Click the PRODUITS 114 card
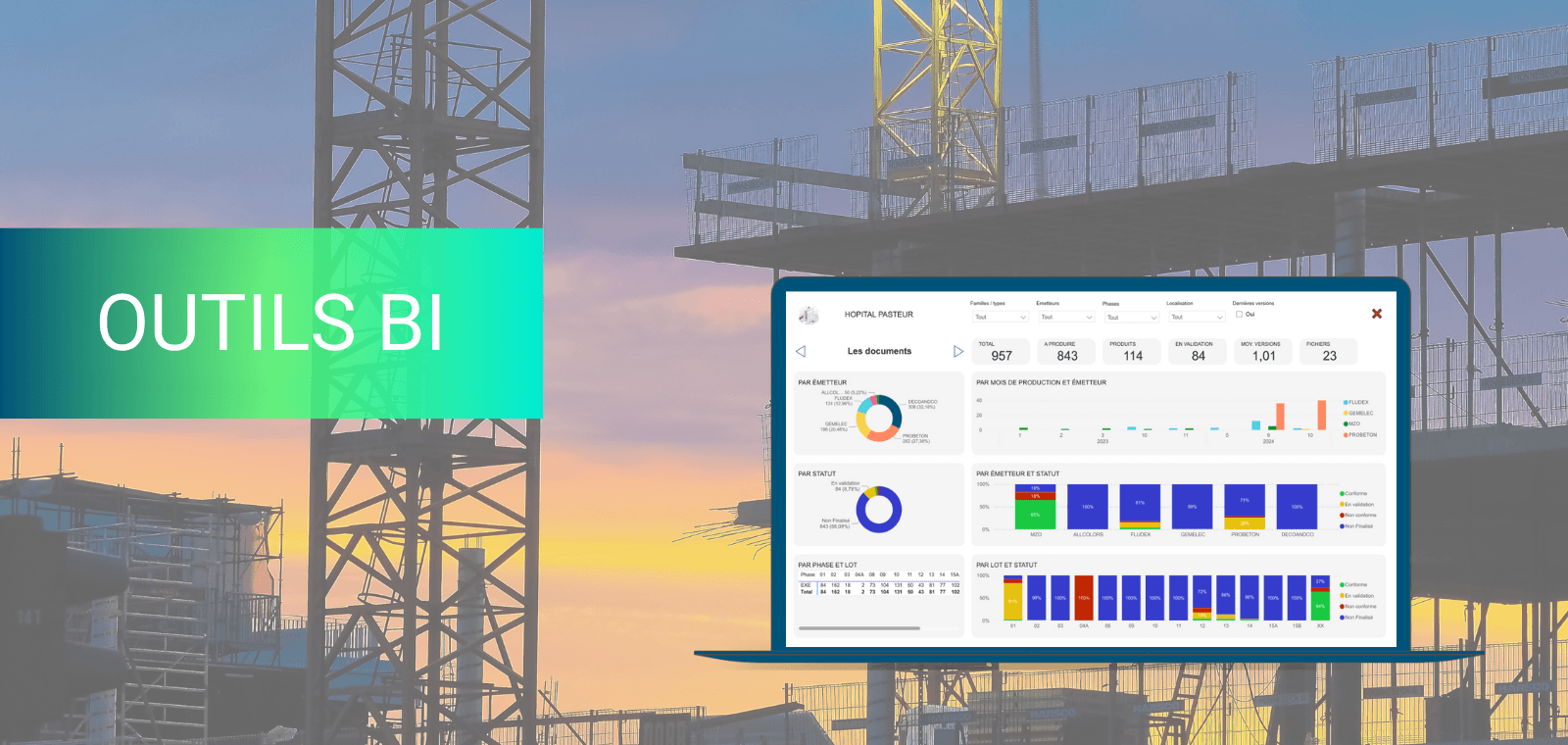Image resolution: width=1568 pixels, height=745 pixels. (1132, 352)
